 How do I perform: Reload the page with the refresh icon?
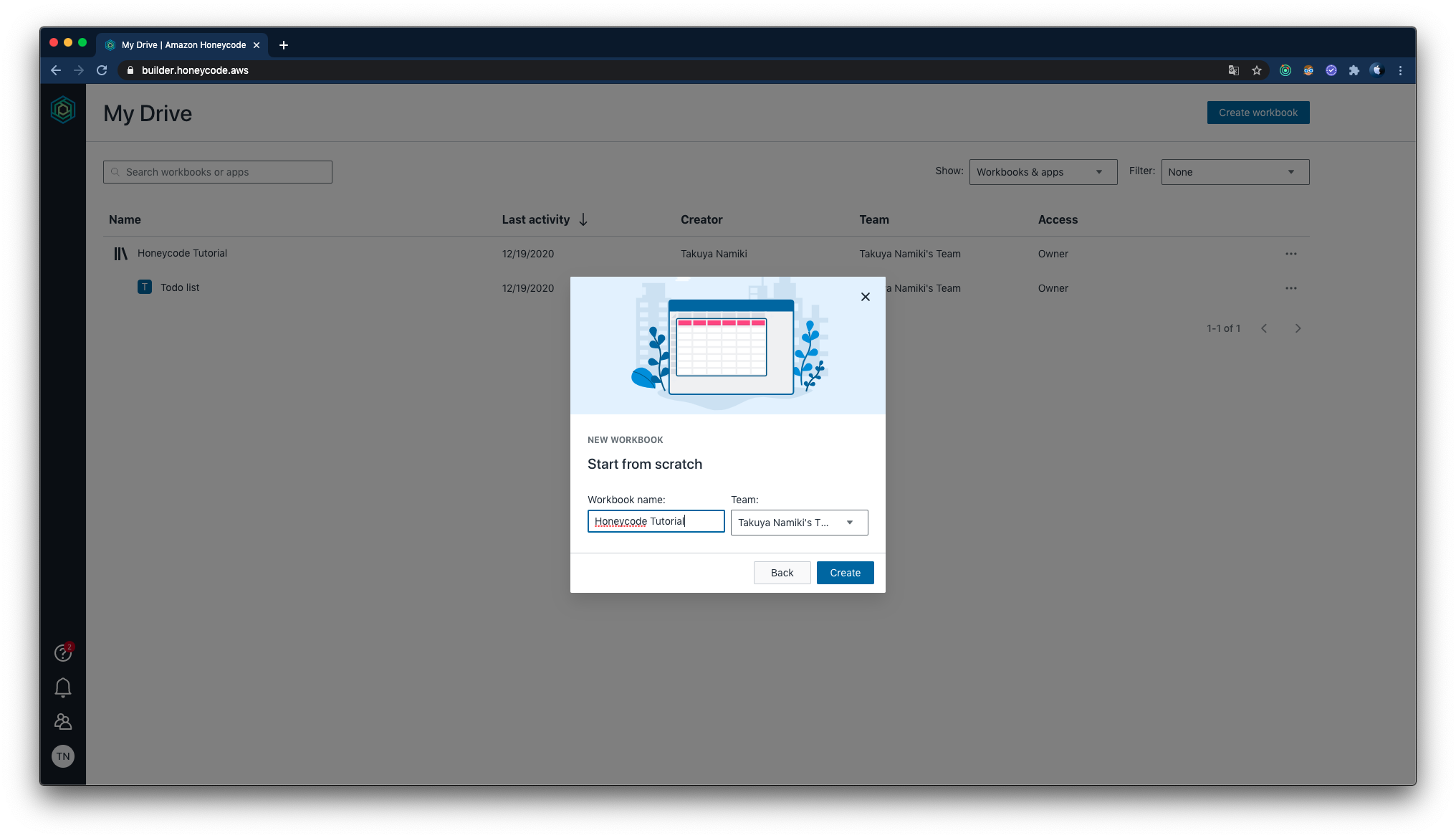pyautogui.click(x=102, y=70)
